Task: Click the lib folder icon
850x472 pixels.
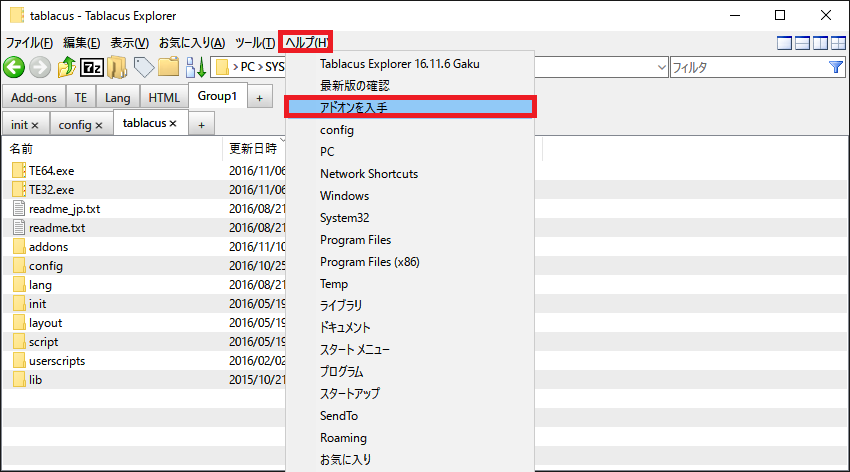Action: point(19,379)
